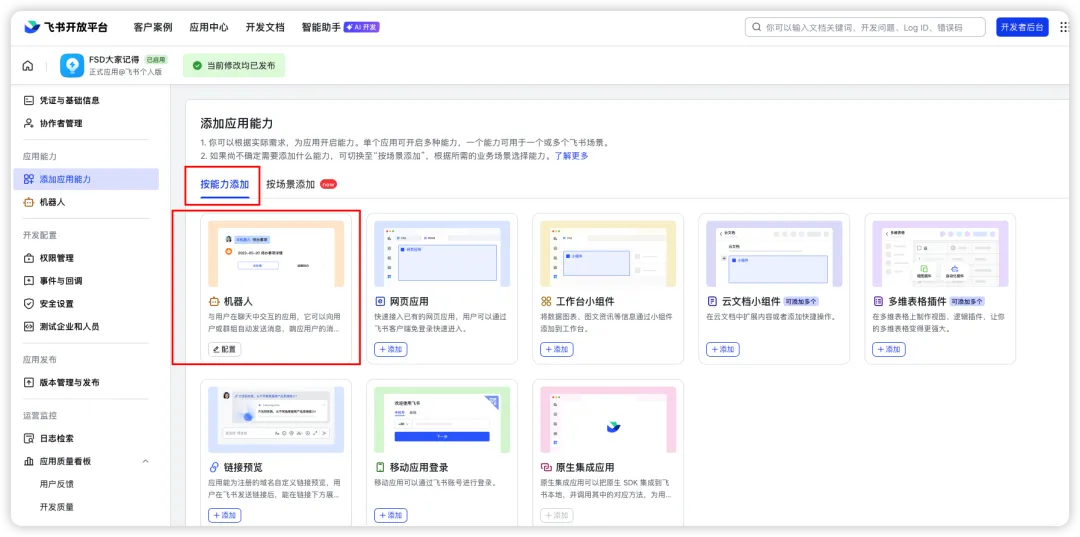Click the 添加应用能力 page heading

(237, 124)
